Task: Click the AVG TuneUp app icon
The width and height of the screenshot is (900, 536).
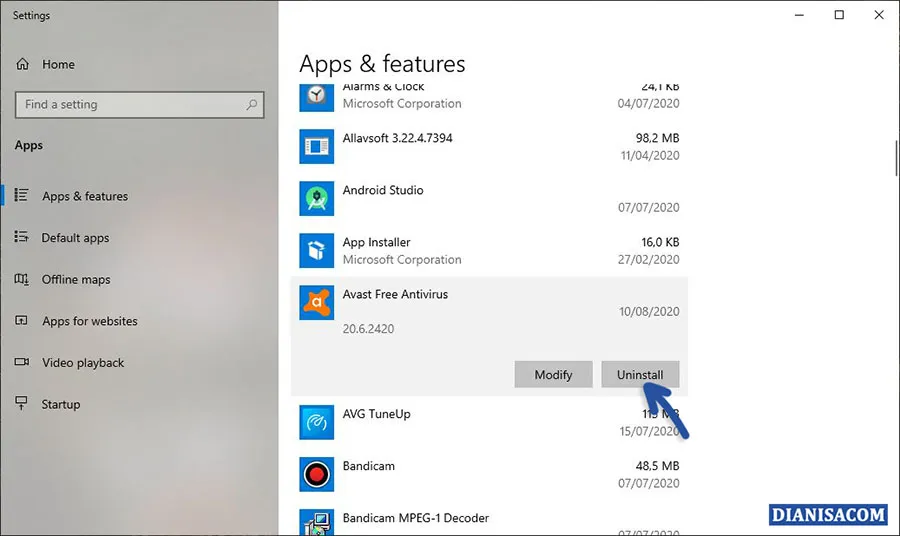Action: click(316, 422)
